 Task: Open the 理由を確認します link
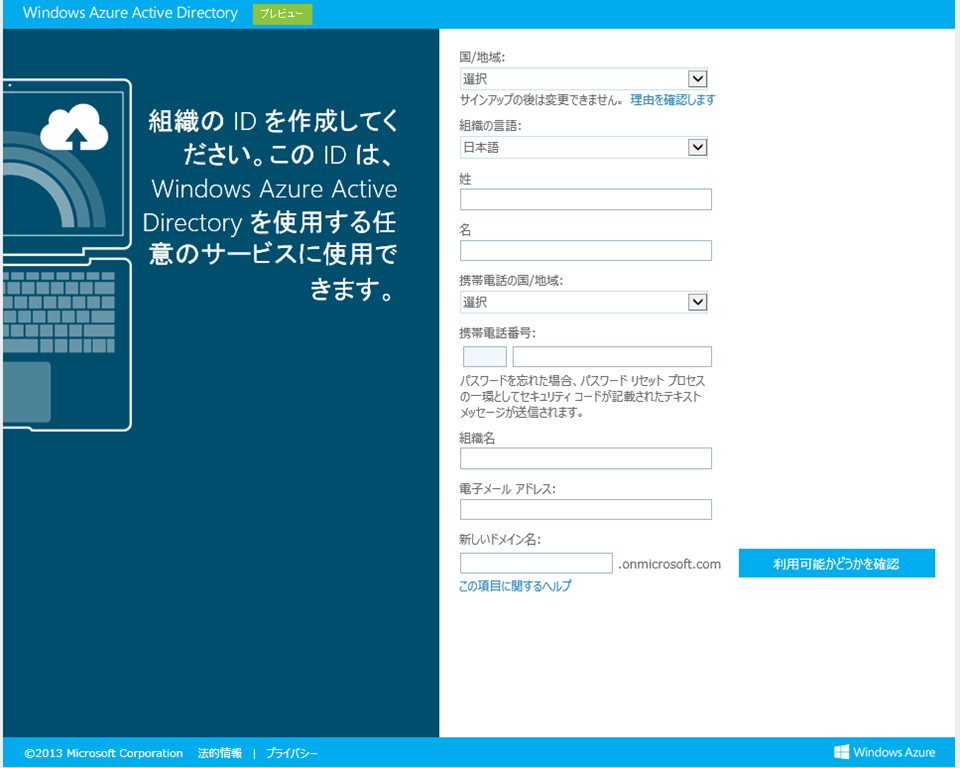[672, 100]
